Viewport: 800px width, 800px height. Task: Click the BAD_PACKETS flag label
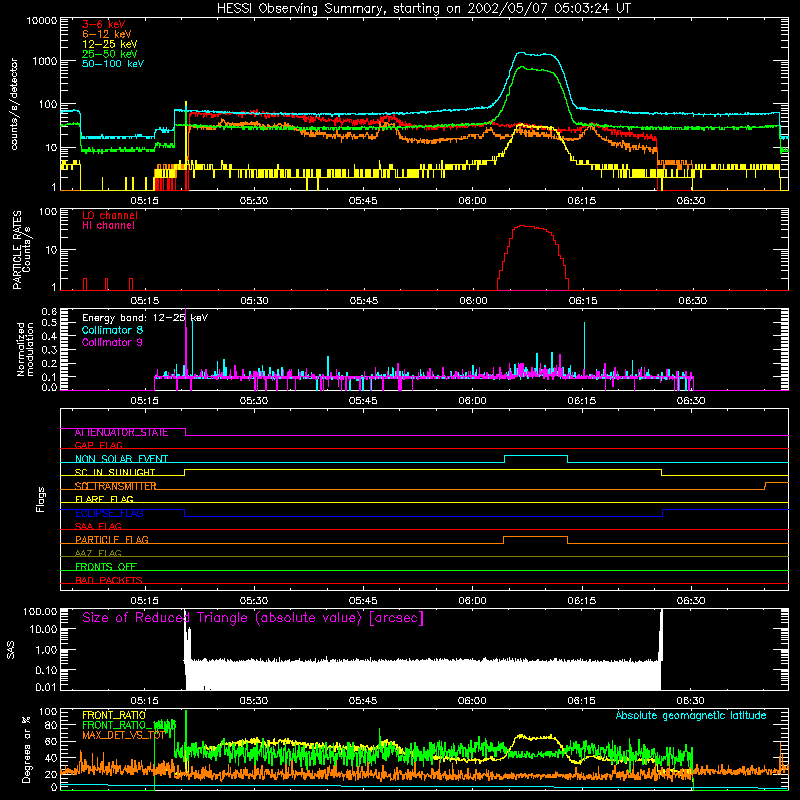click(109, 580)
